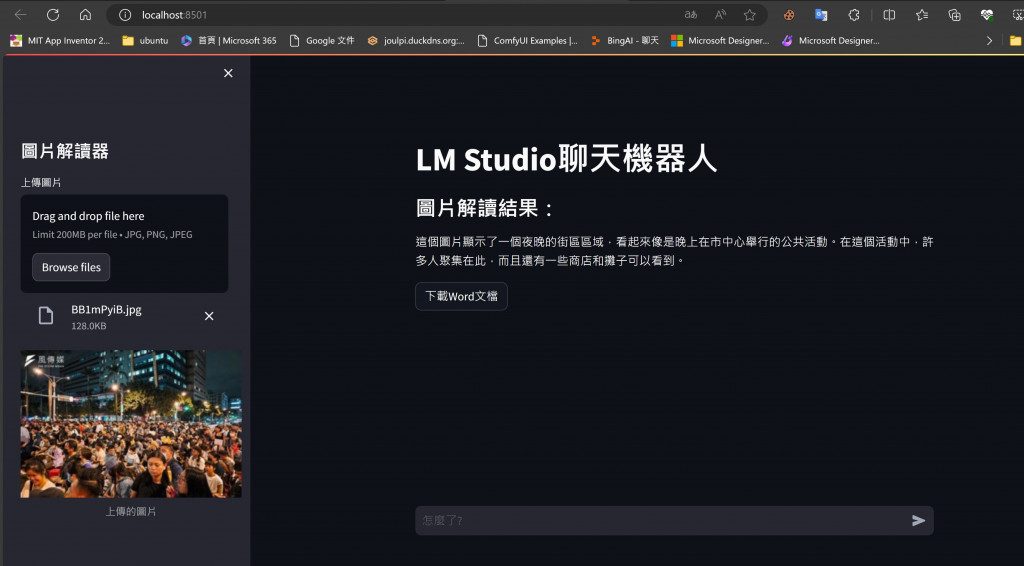Open MIT App Inventor 2 bookmark
Viewport: 1024px width, 566px height.
tap(60, 40)
